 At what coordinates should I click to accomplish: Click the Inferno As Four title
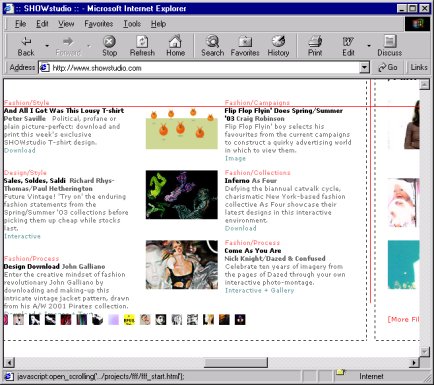tap(251, 181)
